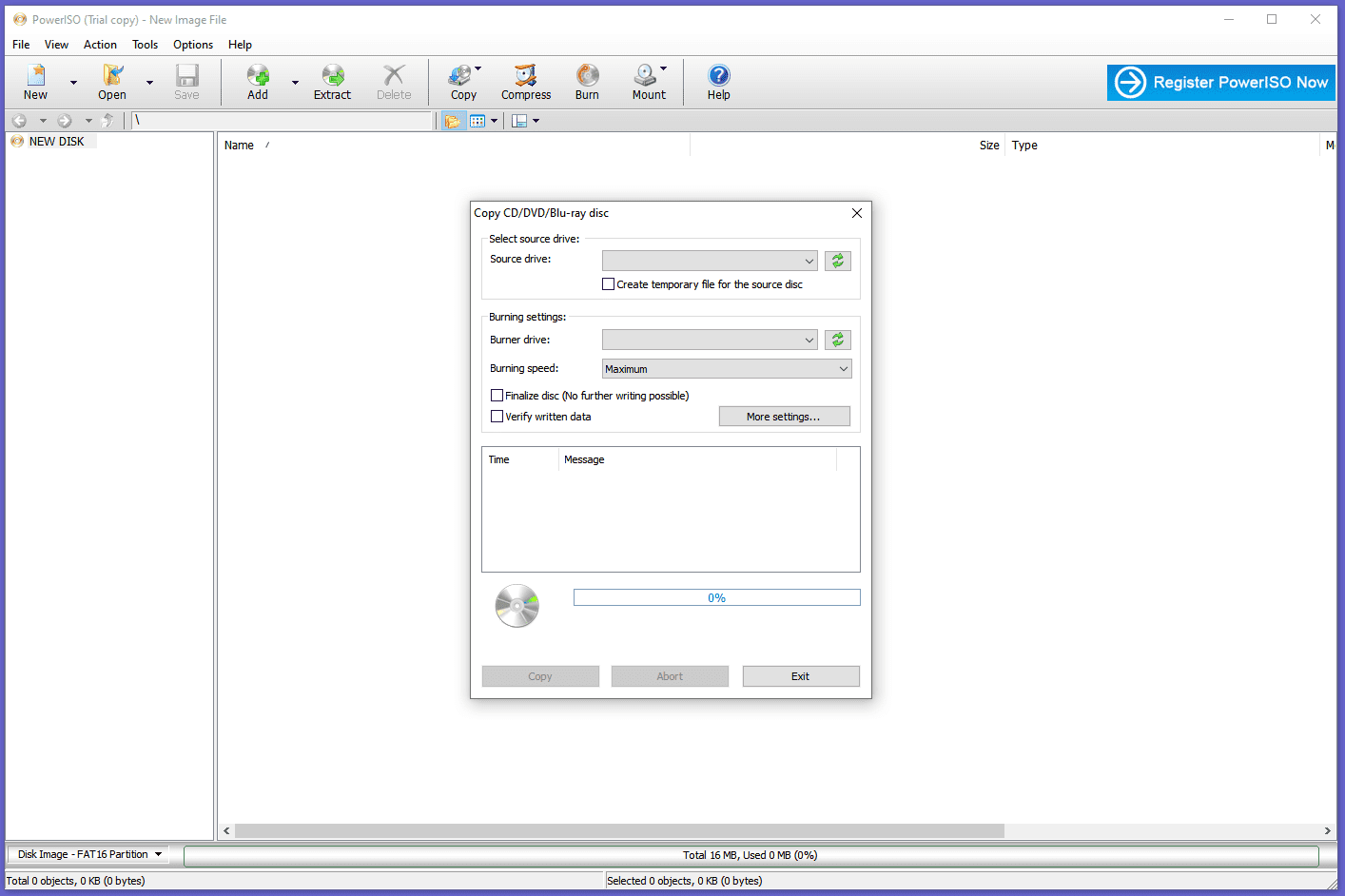The height and width of the screenshot is (896, 1345).
Task: Open forward navigation history dropdown
Action: point(88,121)
